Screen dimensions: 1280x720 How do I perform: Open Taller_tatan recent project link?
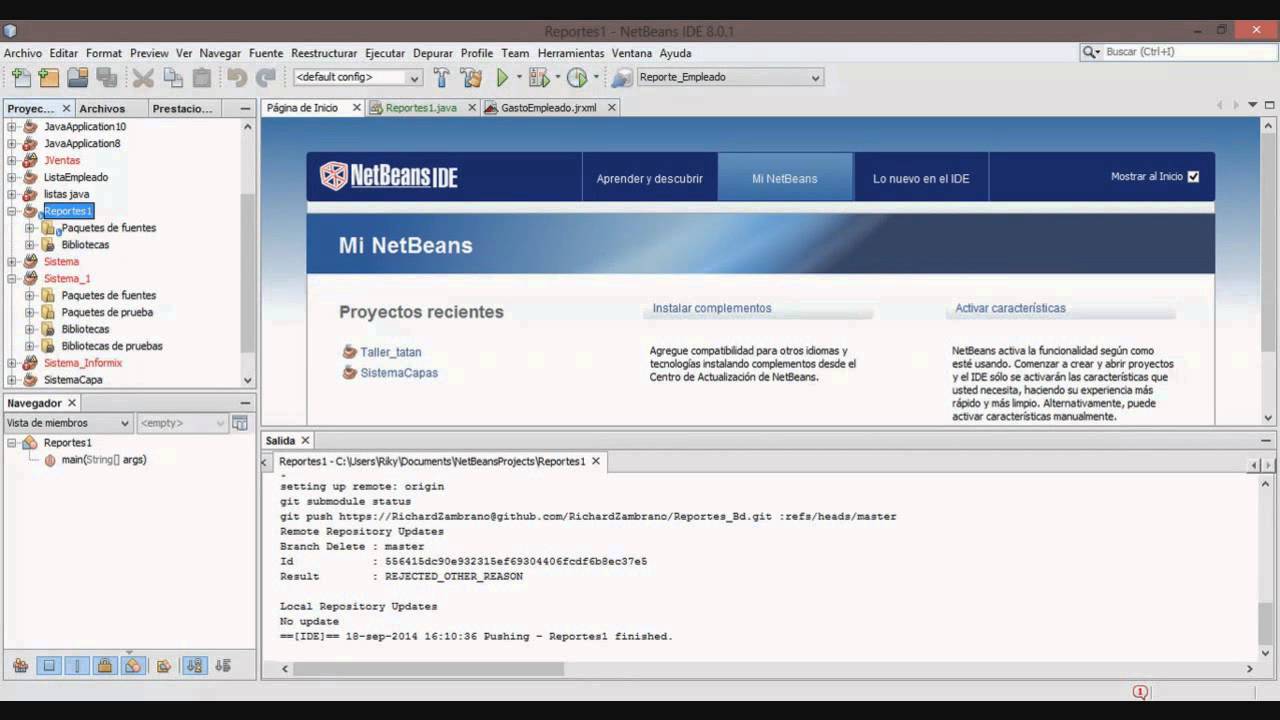(391, 352)
